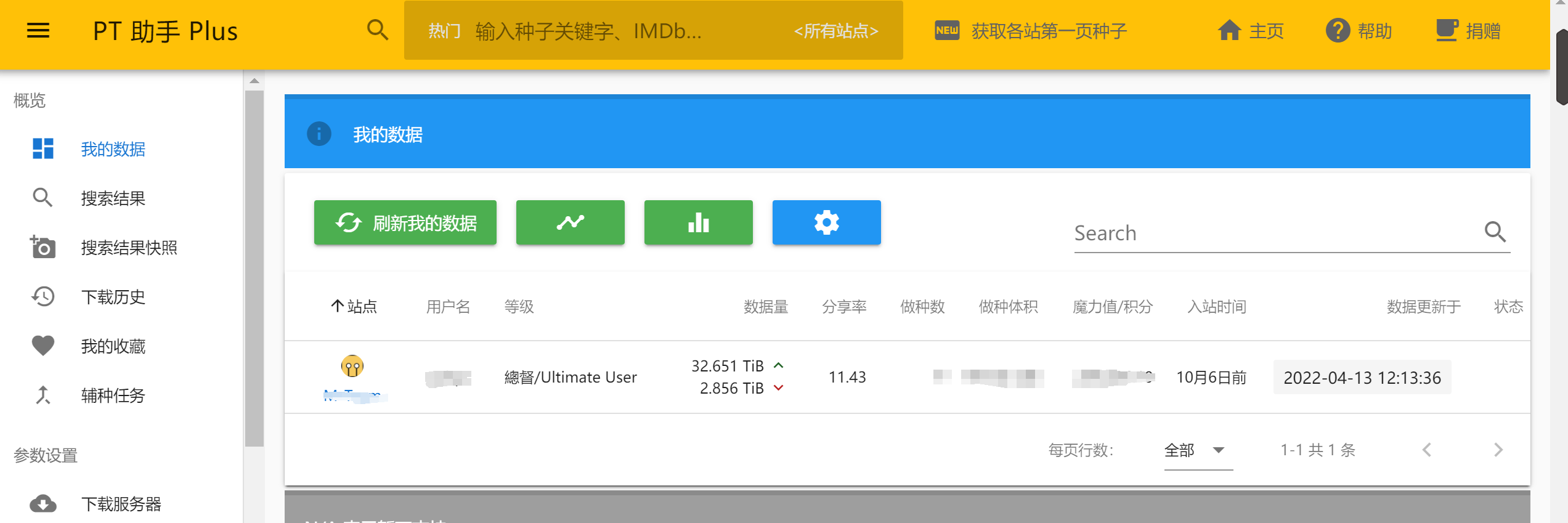Open the 每页行数 全部 dropdown
Image resolution: width=1568 pixels, height=523 pixels.
[x=1198, y=450]
